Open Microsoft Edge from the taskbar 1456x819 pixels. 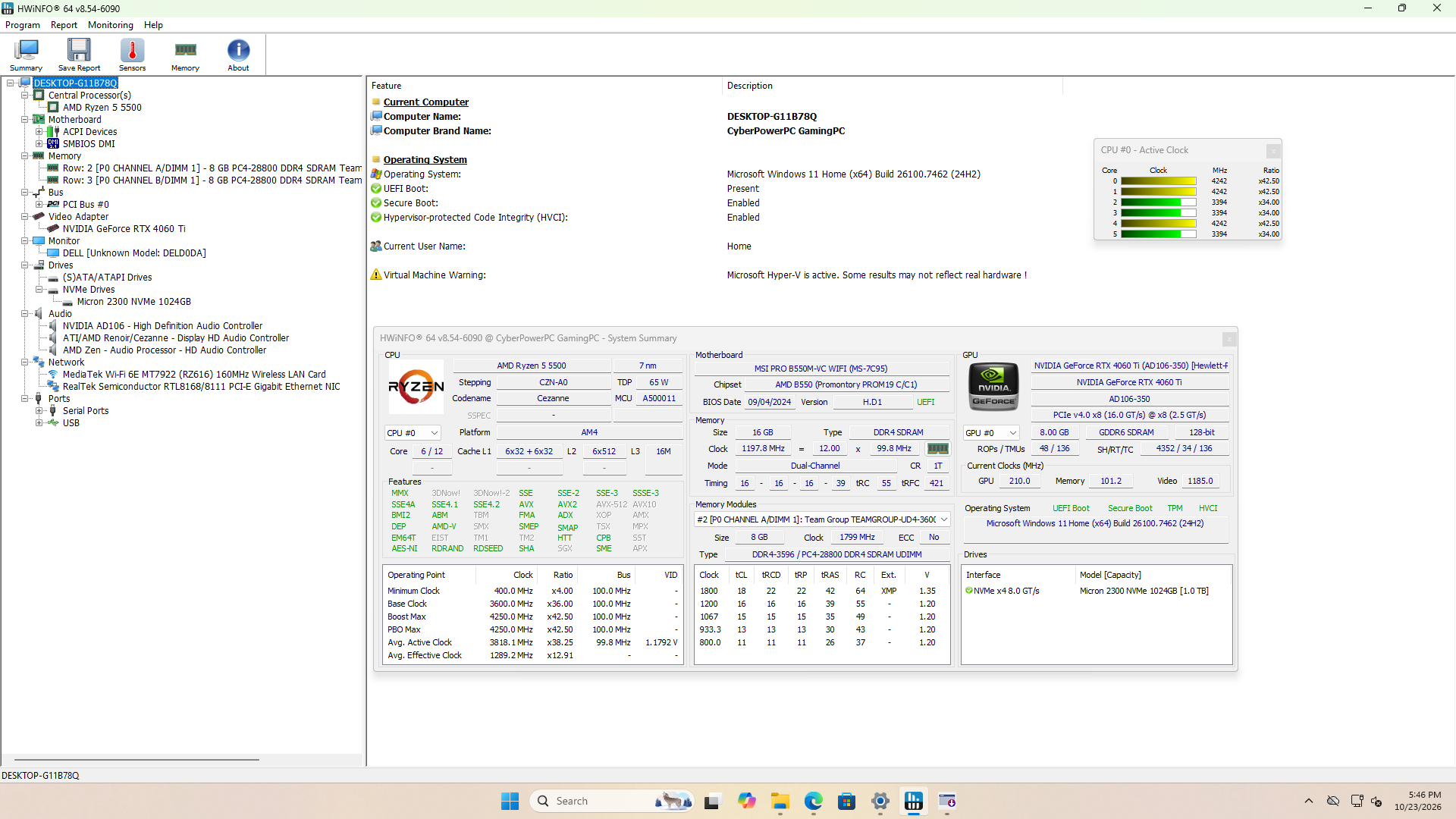point(814,801)
